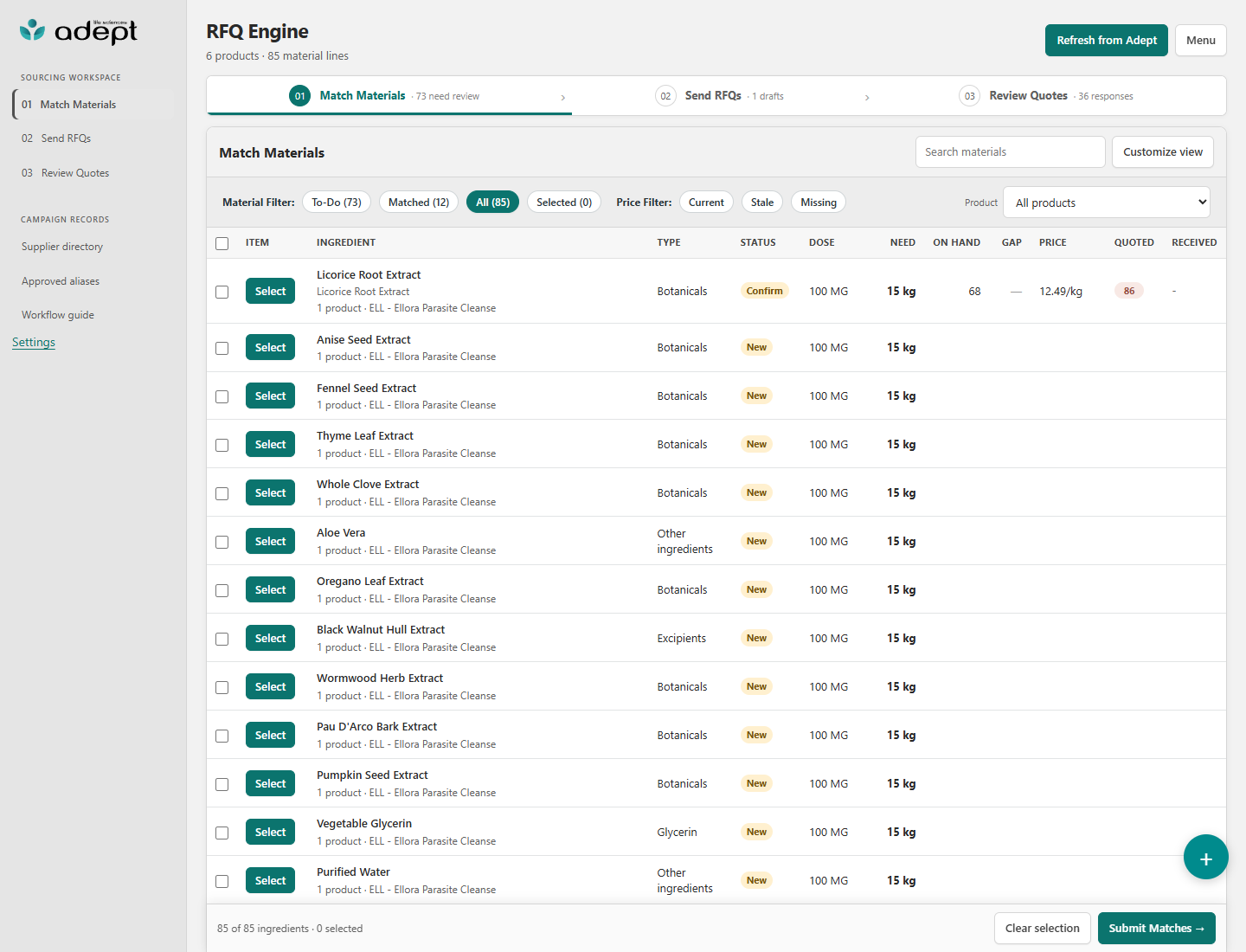Open the Menu button
The width and height of the screenshot is (1246, 952).
1201,40
